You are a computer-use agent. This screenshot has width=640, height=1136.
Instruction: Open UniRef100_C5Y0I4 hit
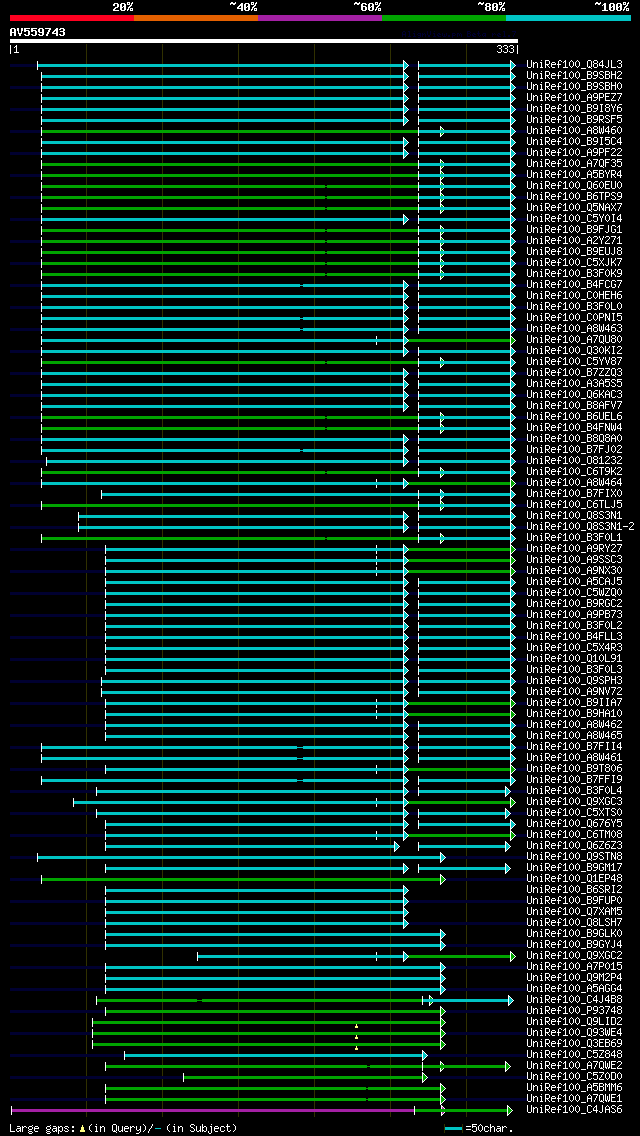(x=574, y=219)
